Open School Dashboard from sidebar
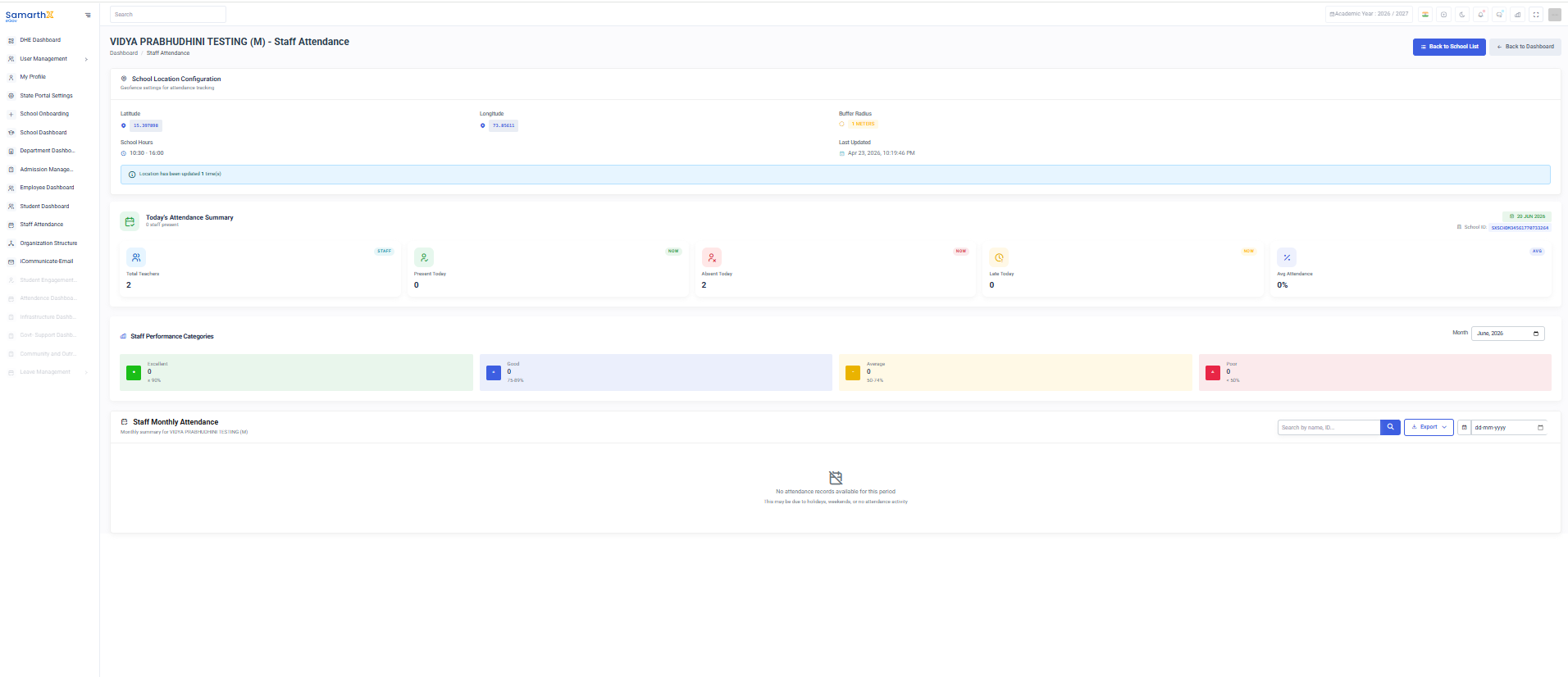This screenshot has height=677, width=1568. coord(43,133)
